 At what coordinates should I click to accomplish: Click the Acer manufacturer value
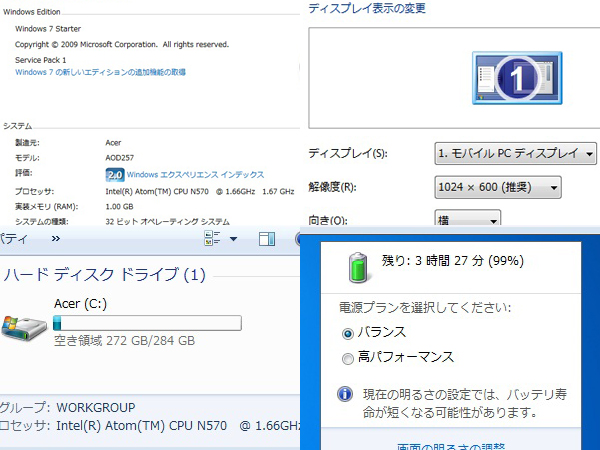(113, 143)
